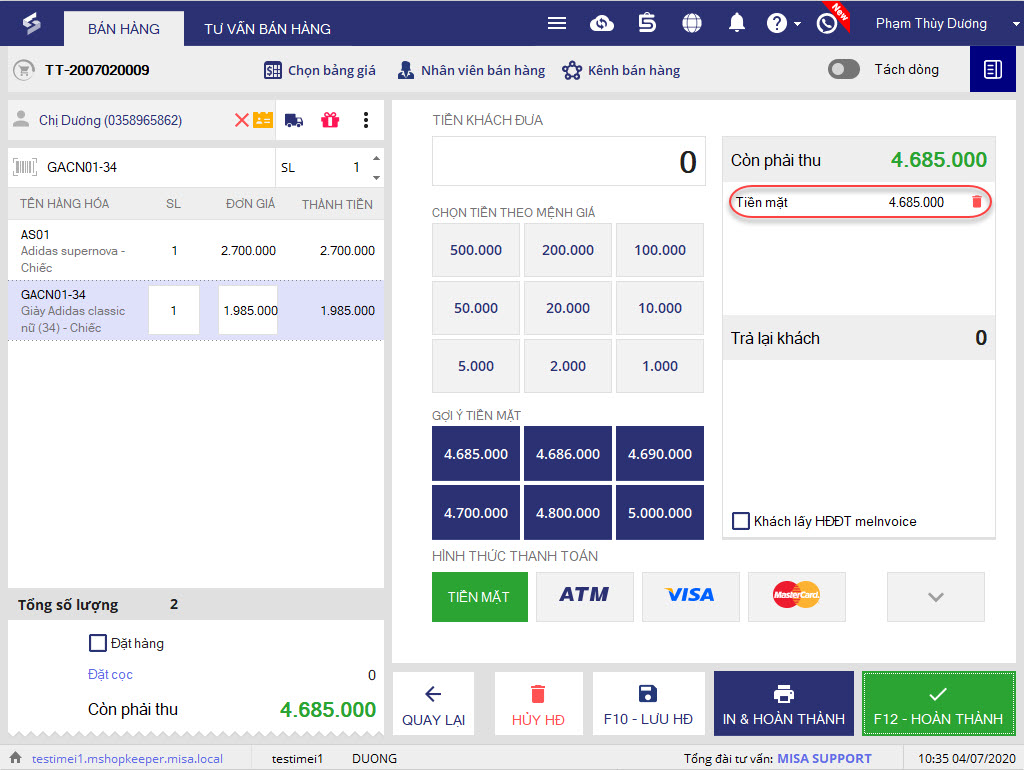Decrease the SL quantity stepper
Viewport: 1024px width, 770px height.
click(376, 178)
